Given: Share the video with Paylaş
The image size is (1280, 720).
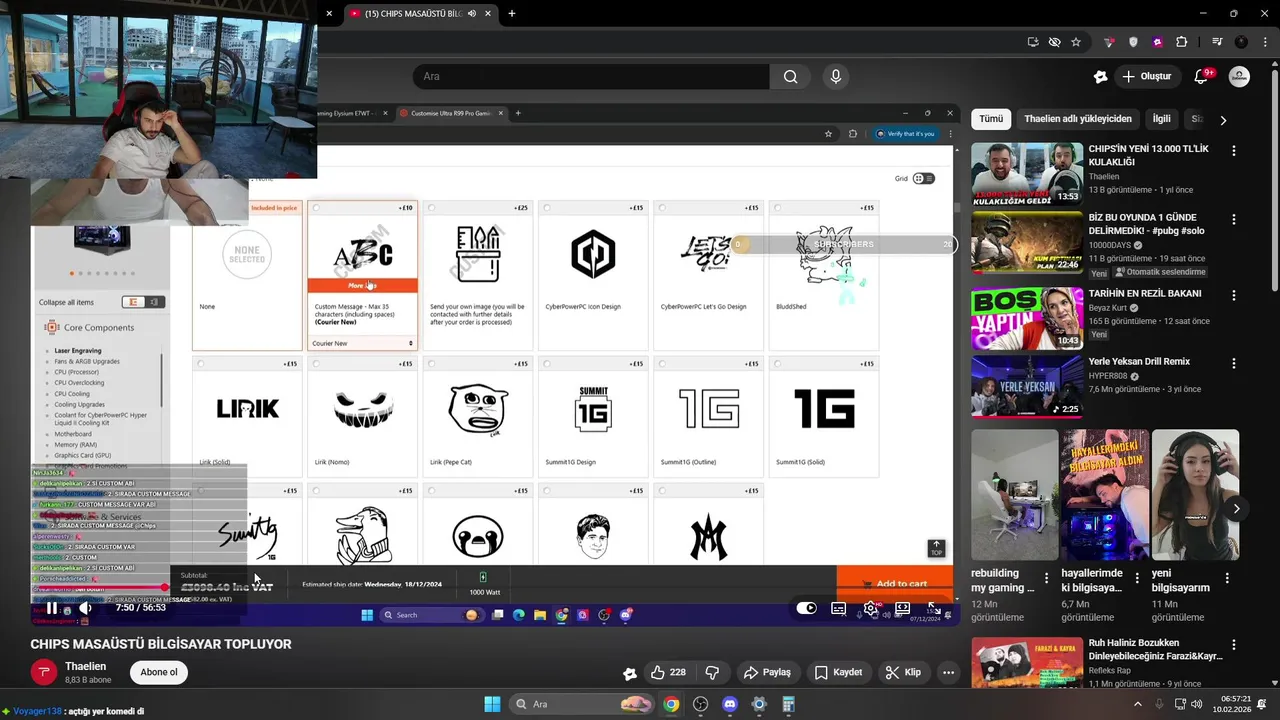Looking at the screenshot, I should (x=767, y=673).
